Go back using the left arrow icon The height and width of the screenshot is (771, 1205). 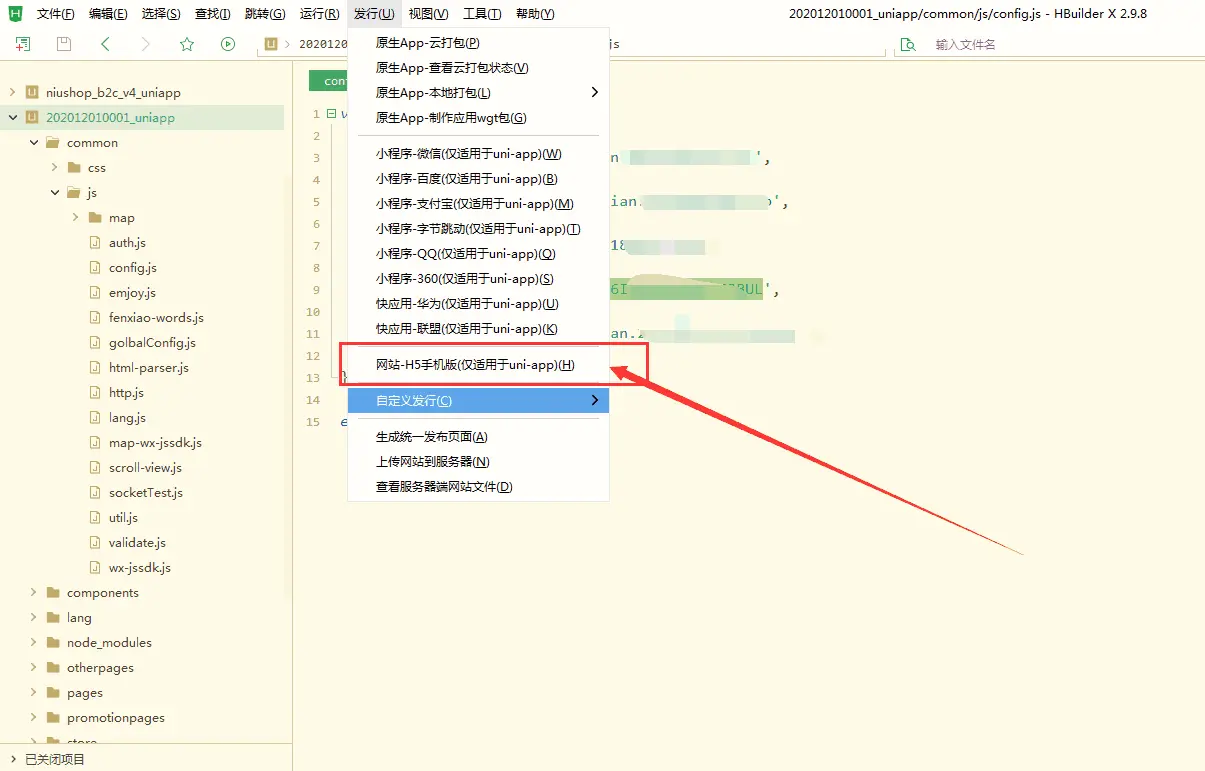[x=105, y=44]
